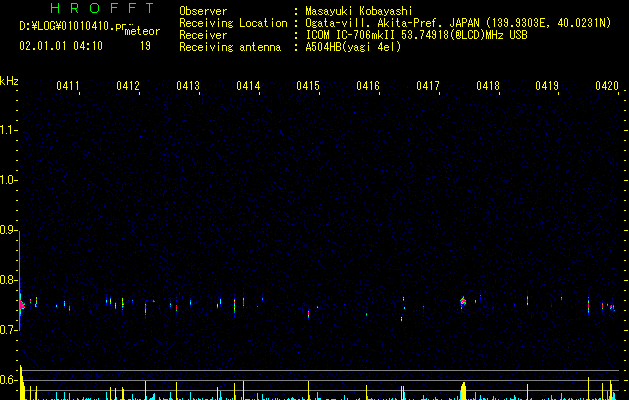Click the HROFFT title text
629x400 pixels.
coord(102,8)
